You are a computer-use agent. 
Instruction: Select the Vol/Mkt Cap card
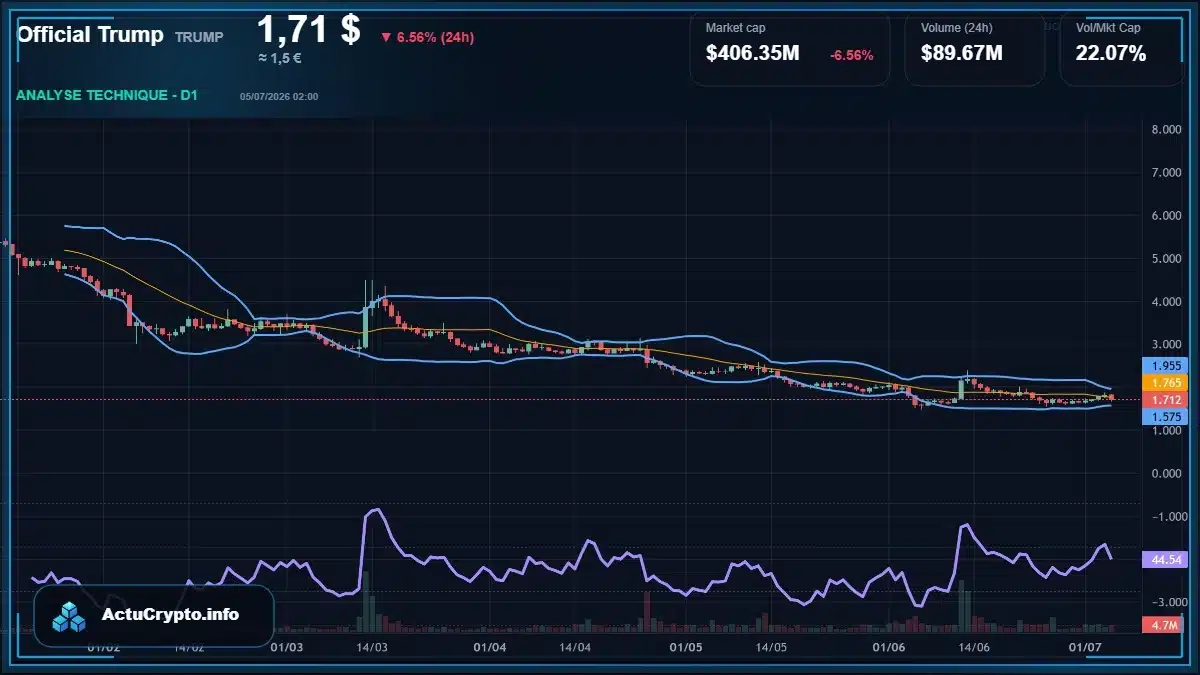1122,49
